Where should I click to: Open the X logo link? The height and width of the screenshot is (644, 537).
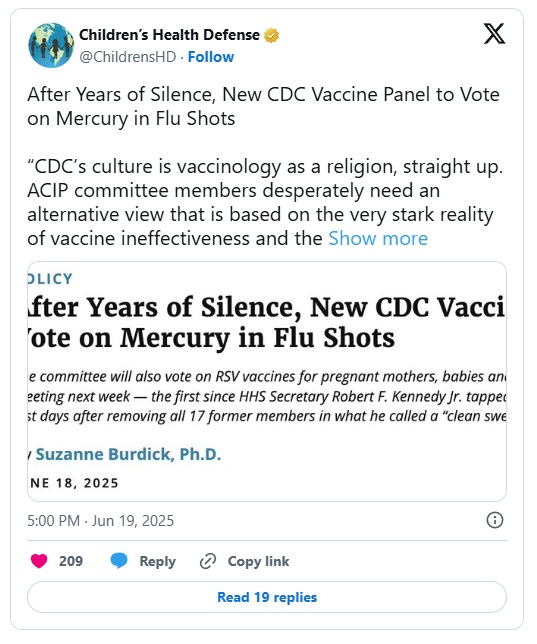tap(494, 34)
